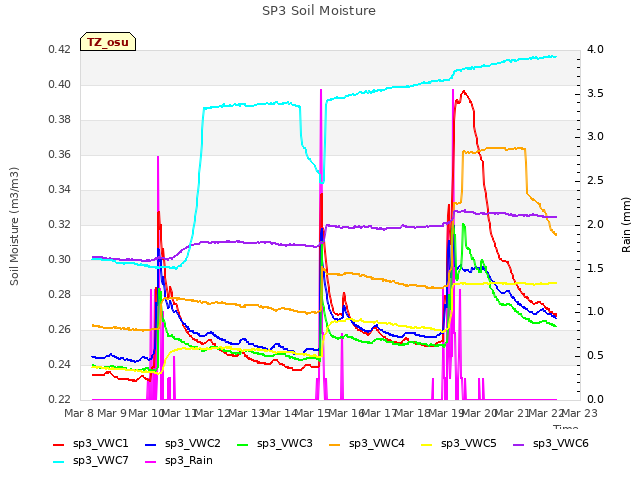Viewport: 640px width, 480px height.
Task: Click the sp3_VWC6 legend entry
Action: (x=551, y=444)
